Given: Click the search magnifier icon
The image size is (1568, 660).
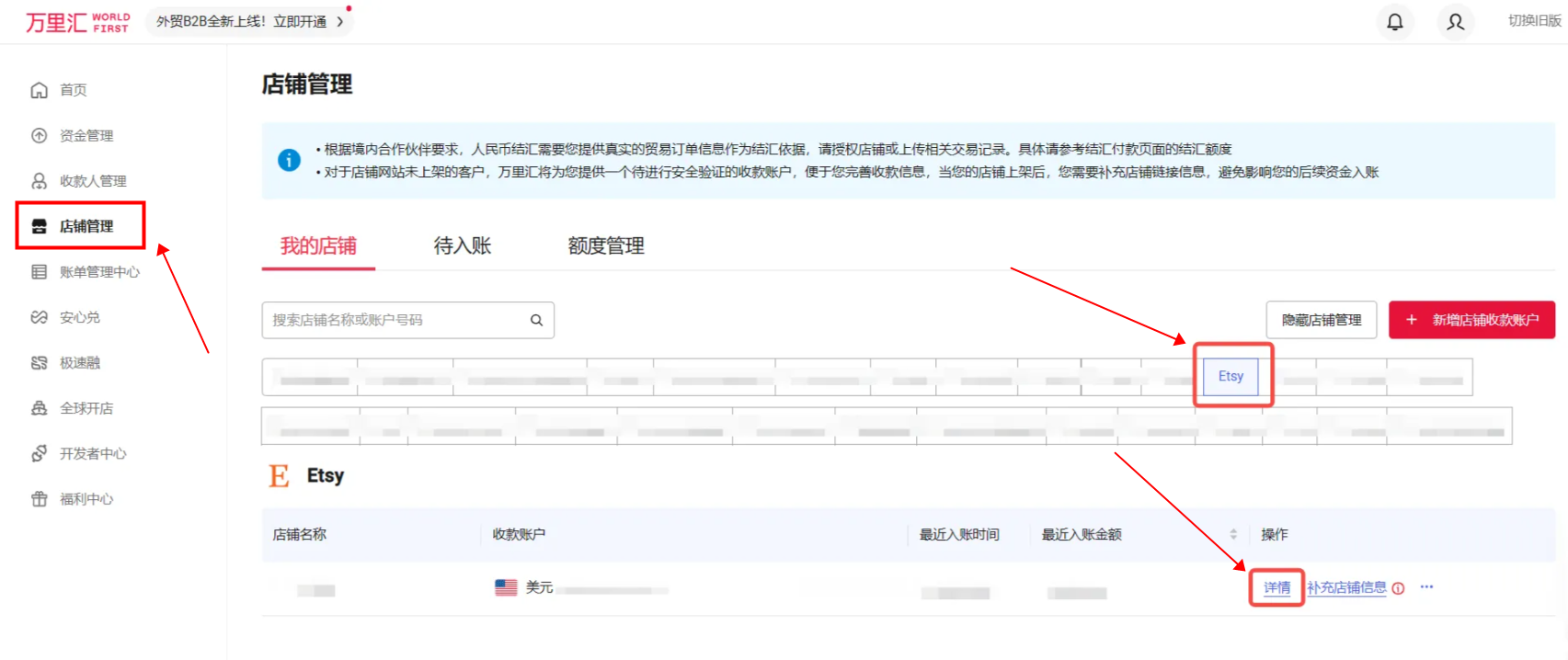Looking at the screenshot, I should coord(536,320).
